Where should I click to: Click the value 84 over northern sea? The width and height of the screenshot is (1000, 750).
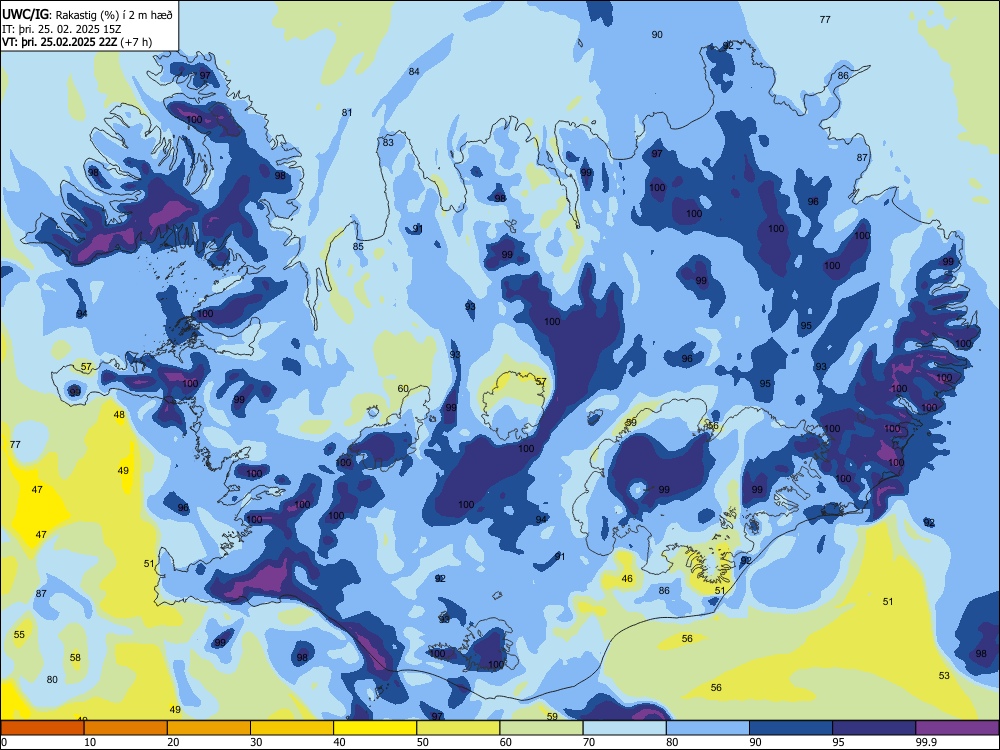[x=414, y=71]
